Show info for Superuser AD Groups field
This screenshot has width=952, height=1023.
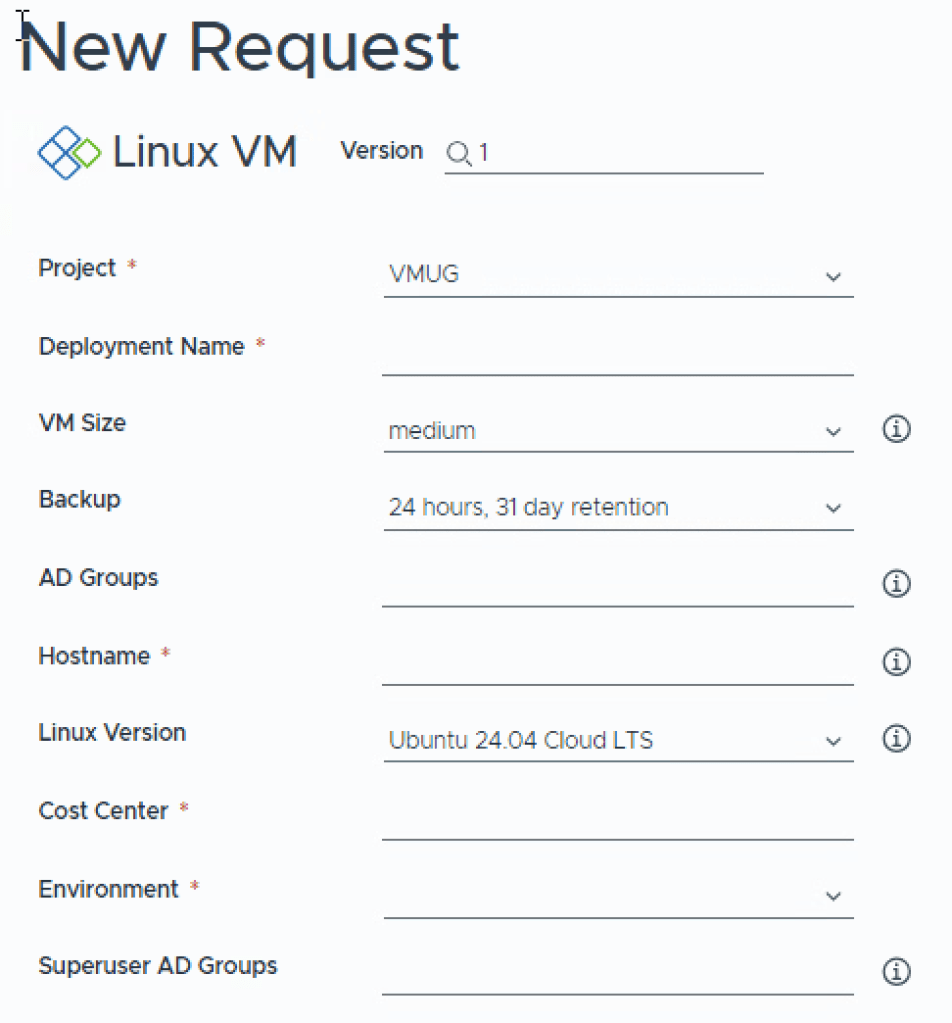tap(896, 971)
